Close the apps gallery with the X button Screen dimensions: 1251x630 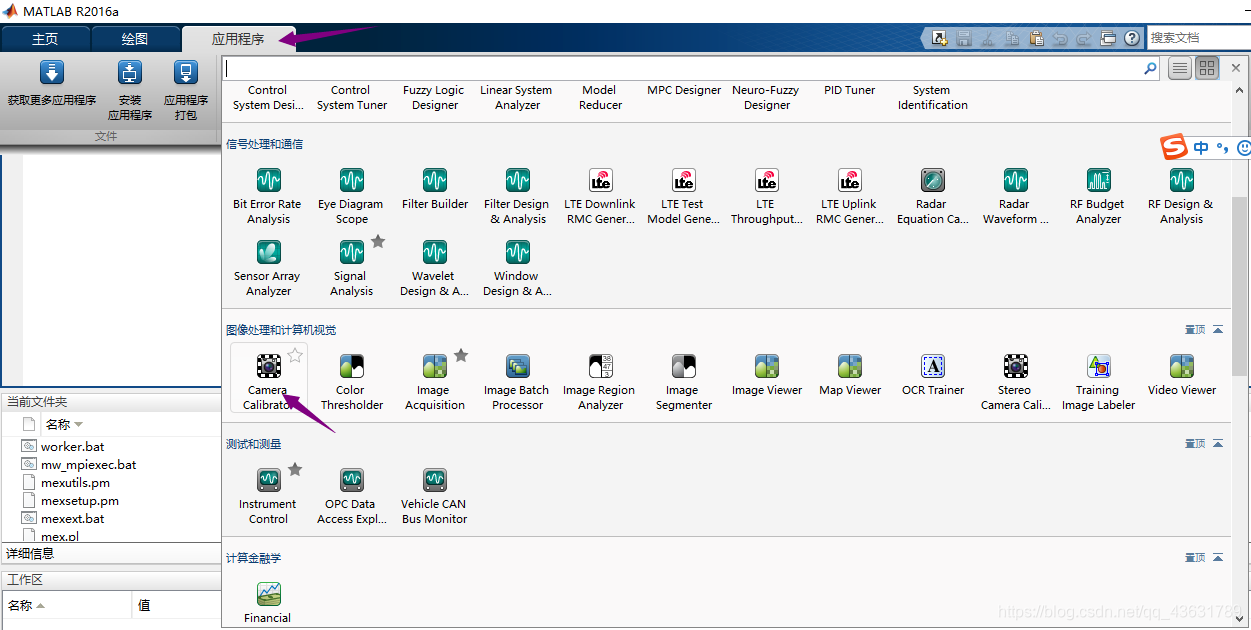[1238, 68]
